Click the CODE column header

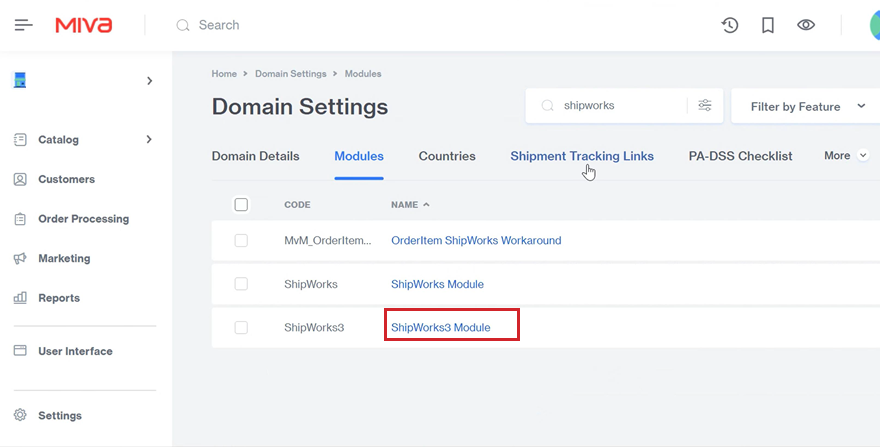point(297,204)
